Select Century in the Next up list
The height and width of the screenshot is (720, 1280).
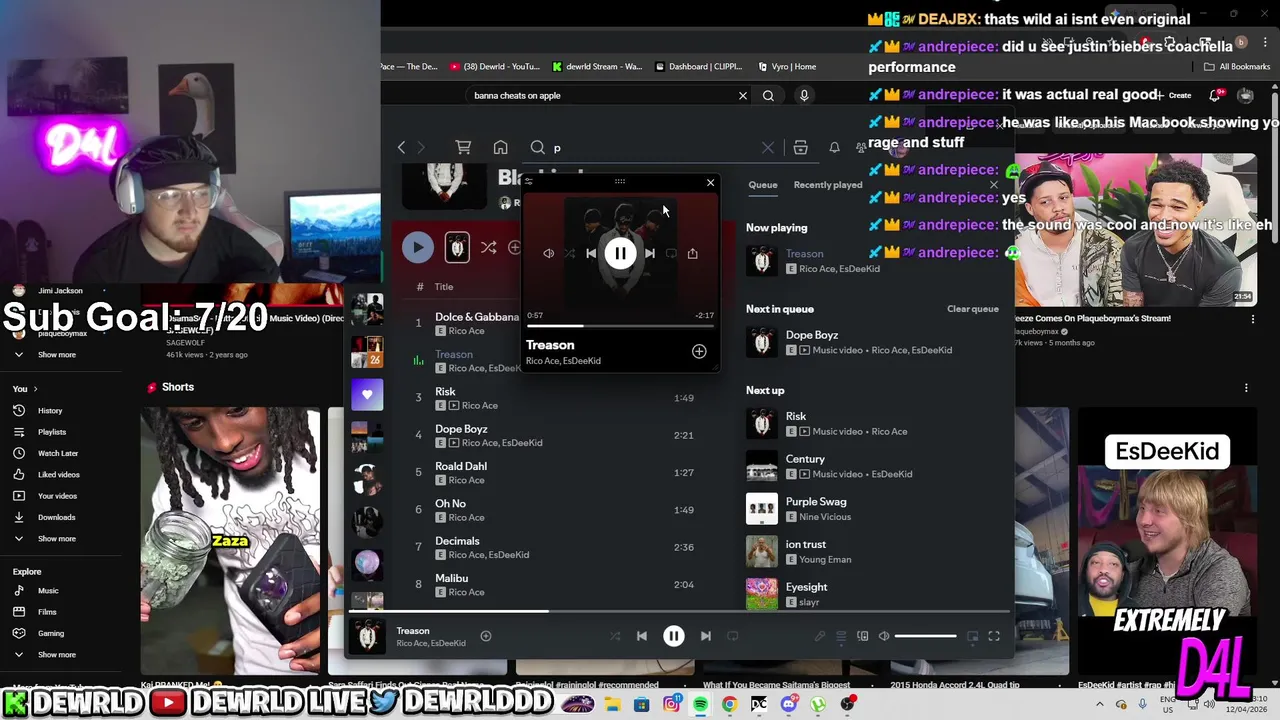click(872, 466)
